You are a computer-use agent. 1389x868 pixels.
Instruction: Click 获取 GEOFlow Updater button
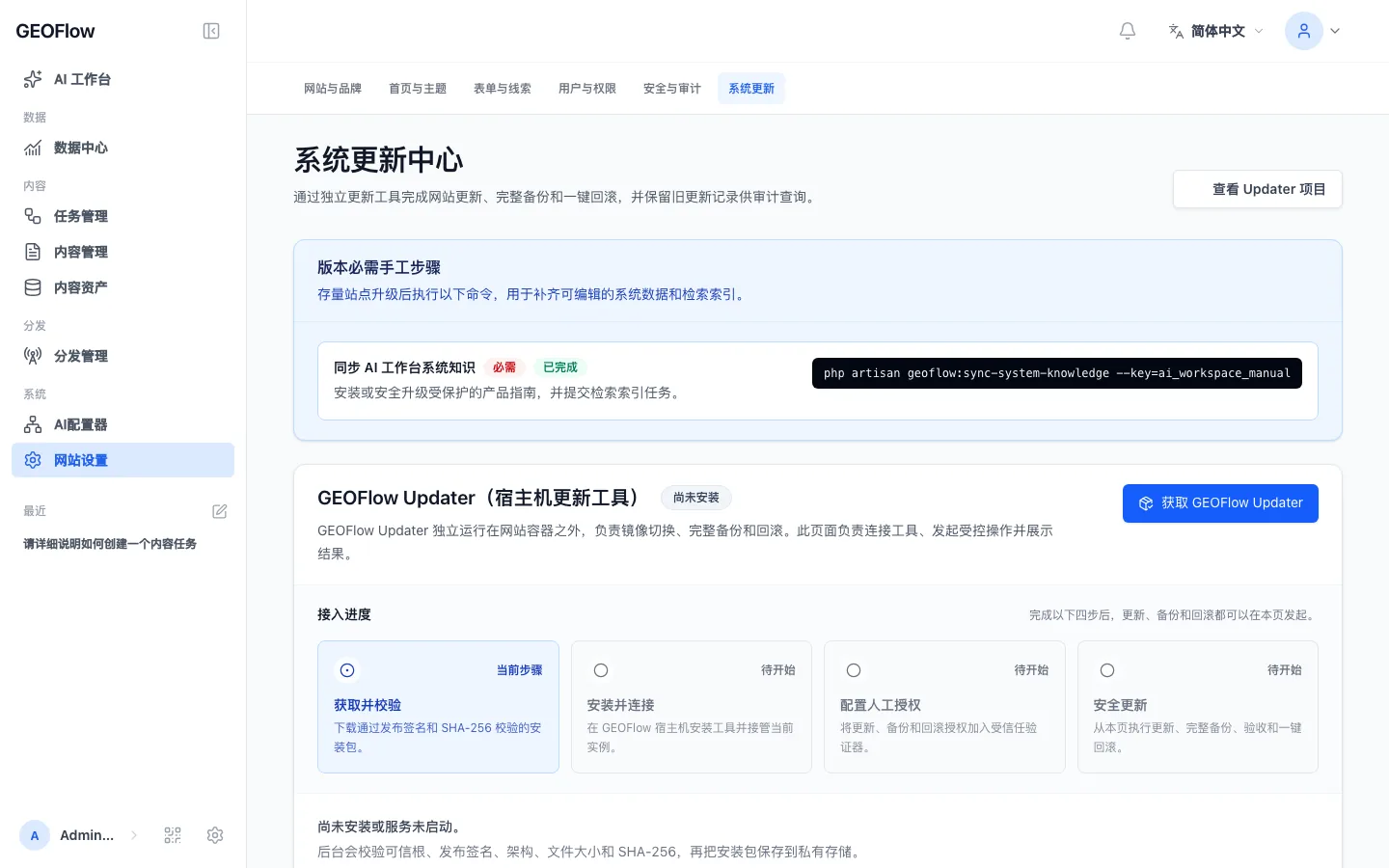click(1220, 503)
